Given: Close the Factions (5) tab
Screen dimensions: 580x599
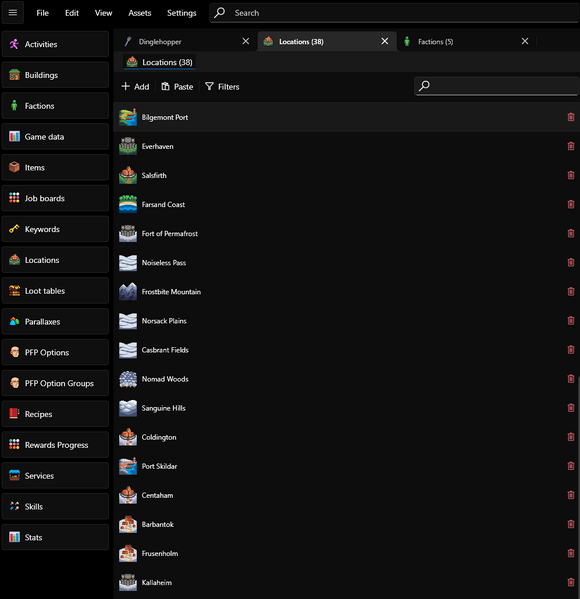Looking at the screenshot, I should coord(525,41).
